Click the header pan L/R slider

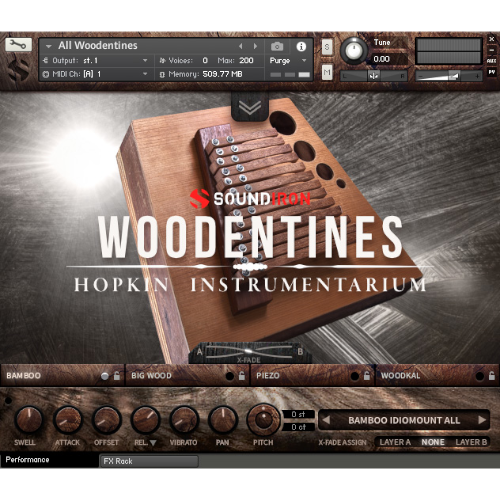click(373, 76)
